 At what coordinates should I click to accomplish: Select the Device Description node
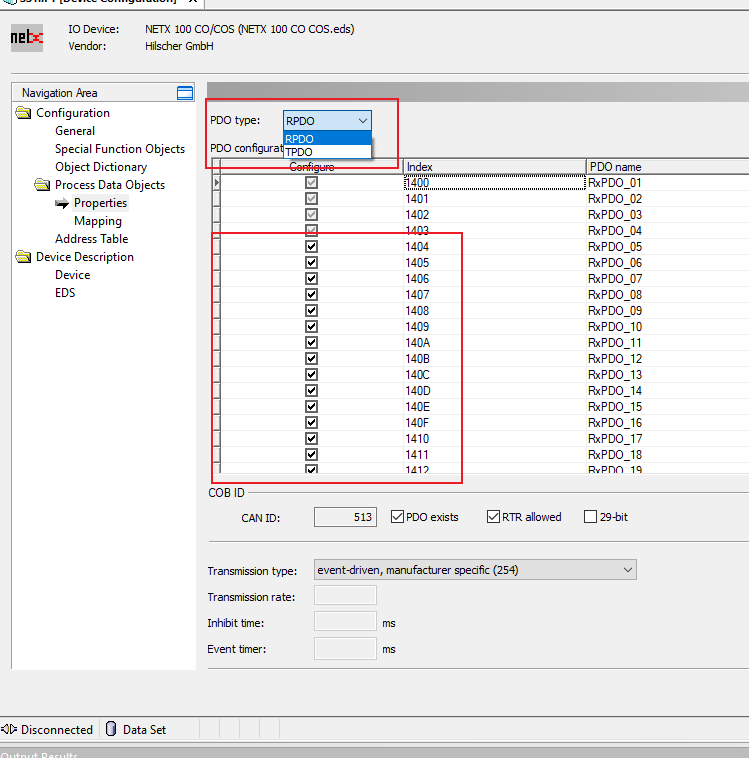click(85, 257)
